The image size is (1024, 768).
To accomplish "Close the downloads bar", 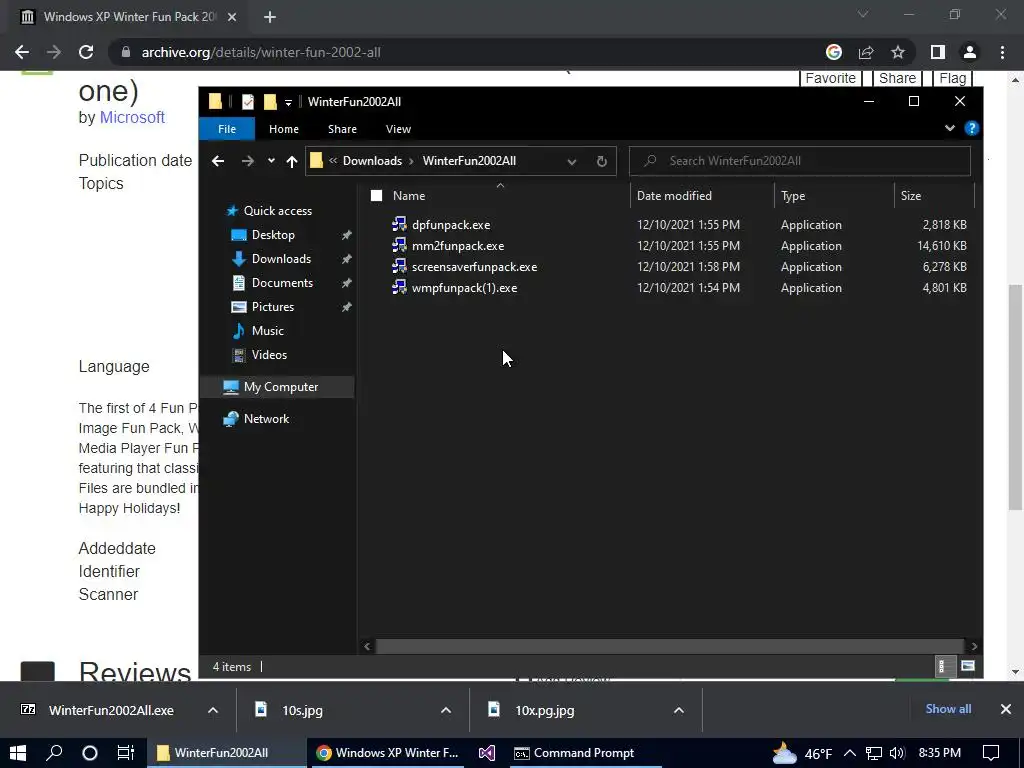I will [x=1006, y=709].
